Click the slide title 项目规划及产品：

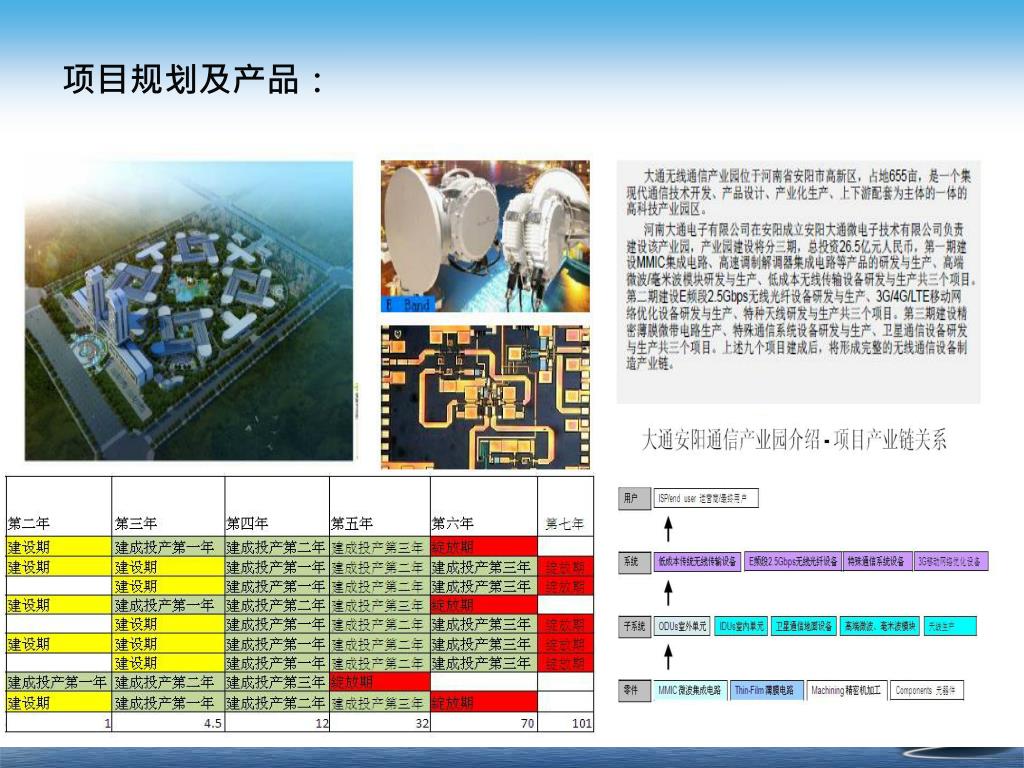coord(193,80)
